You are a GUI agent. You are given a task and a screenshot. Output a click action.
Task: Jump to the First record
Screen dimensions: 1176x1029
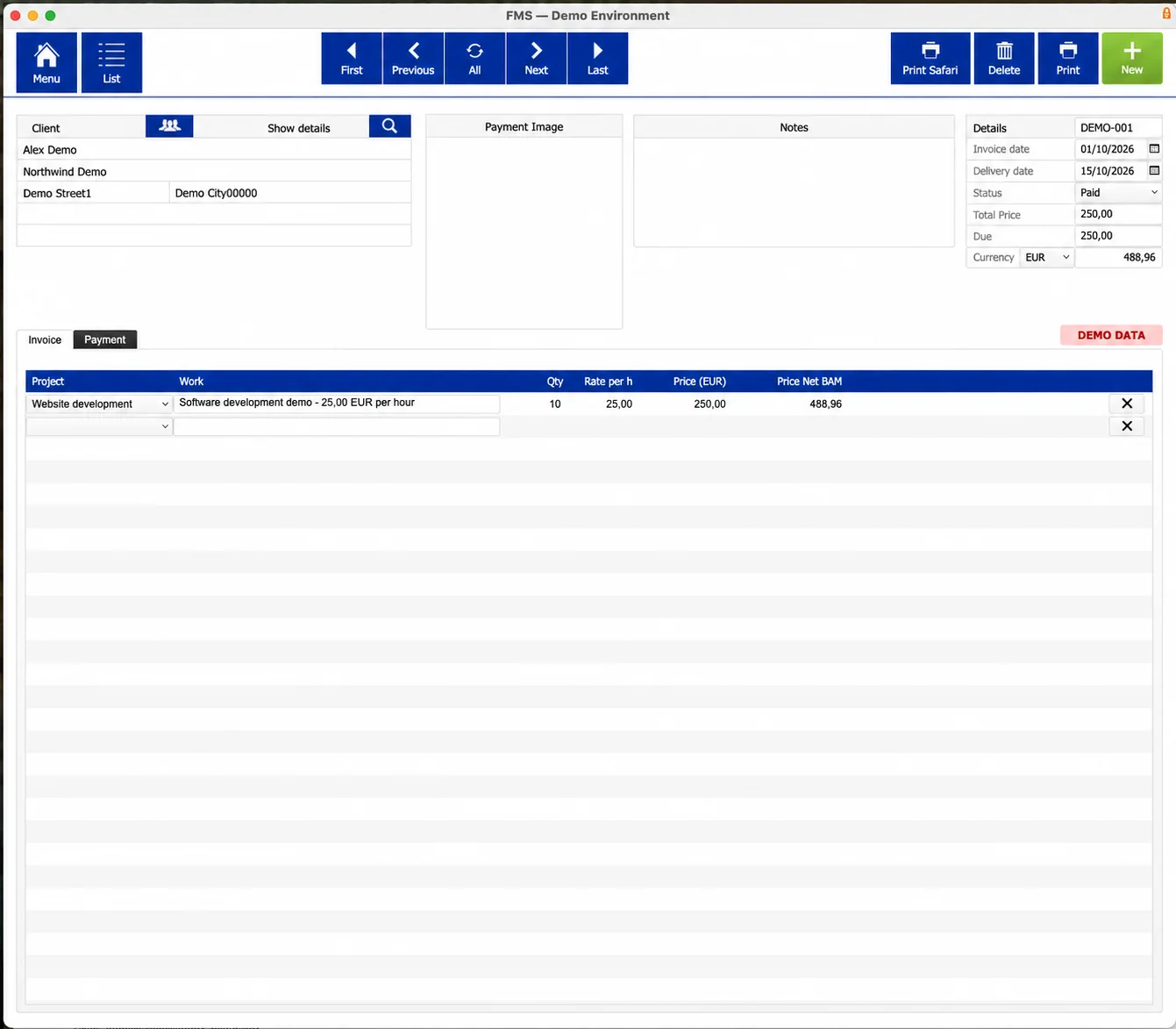pos(352,59)
